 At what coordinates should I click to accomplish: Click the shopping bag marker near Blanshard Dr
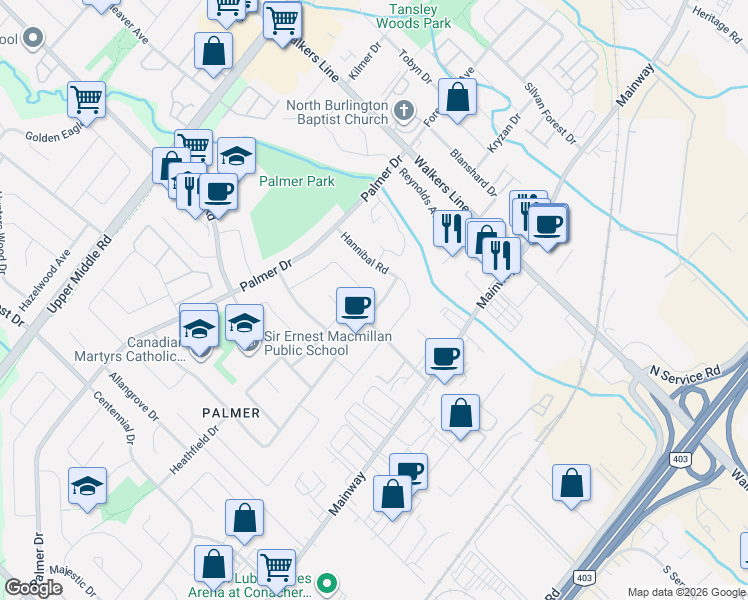click(x=457, y=98)
